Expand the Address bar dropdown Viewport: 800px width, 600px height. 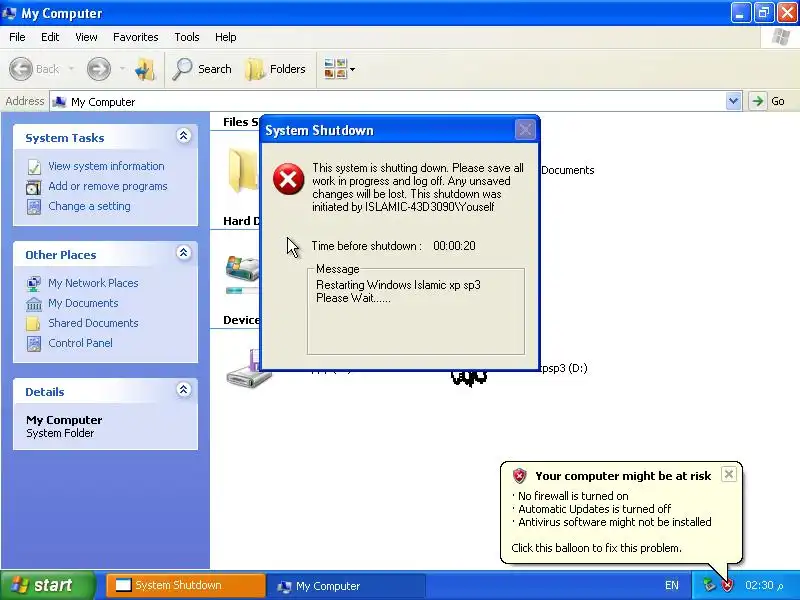tap(733, 101)
